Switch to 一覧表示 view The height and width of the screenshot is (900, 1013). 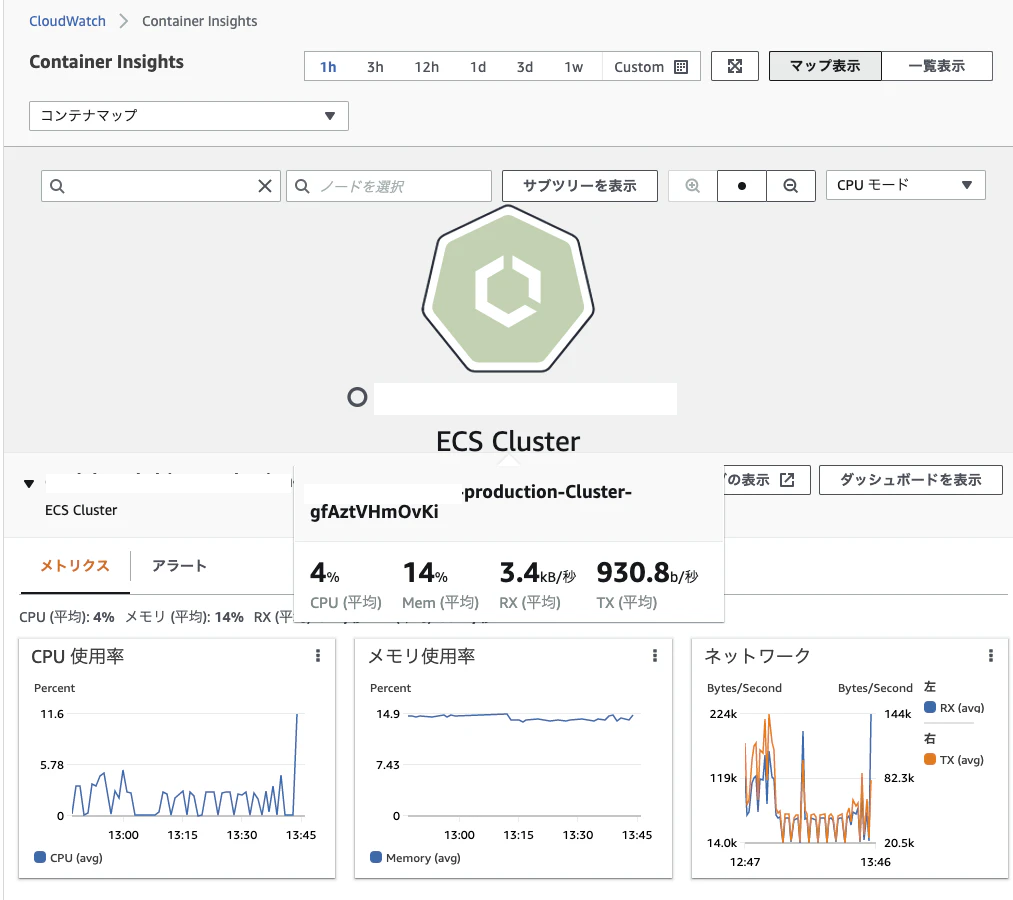pyautogui.click(x=937, y=66)
